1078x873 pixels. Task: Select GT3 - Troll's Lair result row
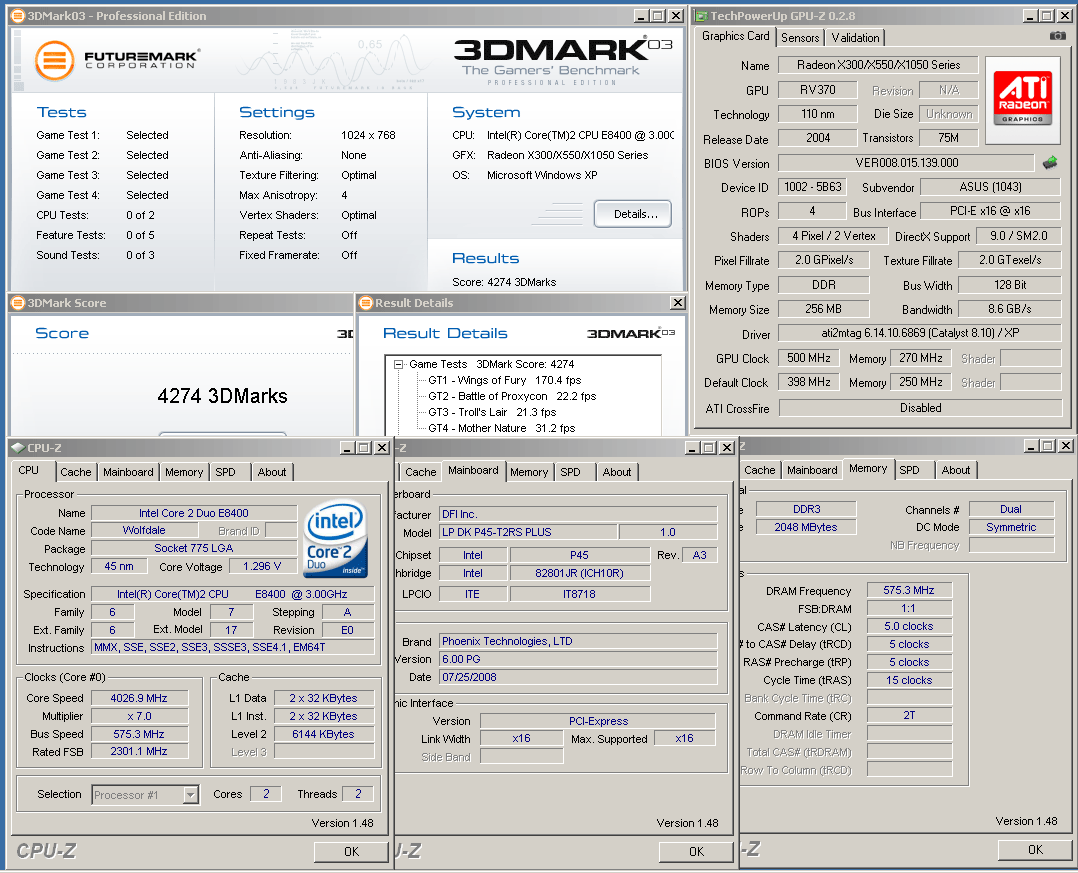(492, 412)
